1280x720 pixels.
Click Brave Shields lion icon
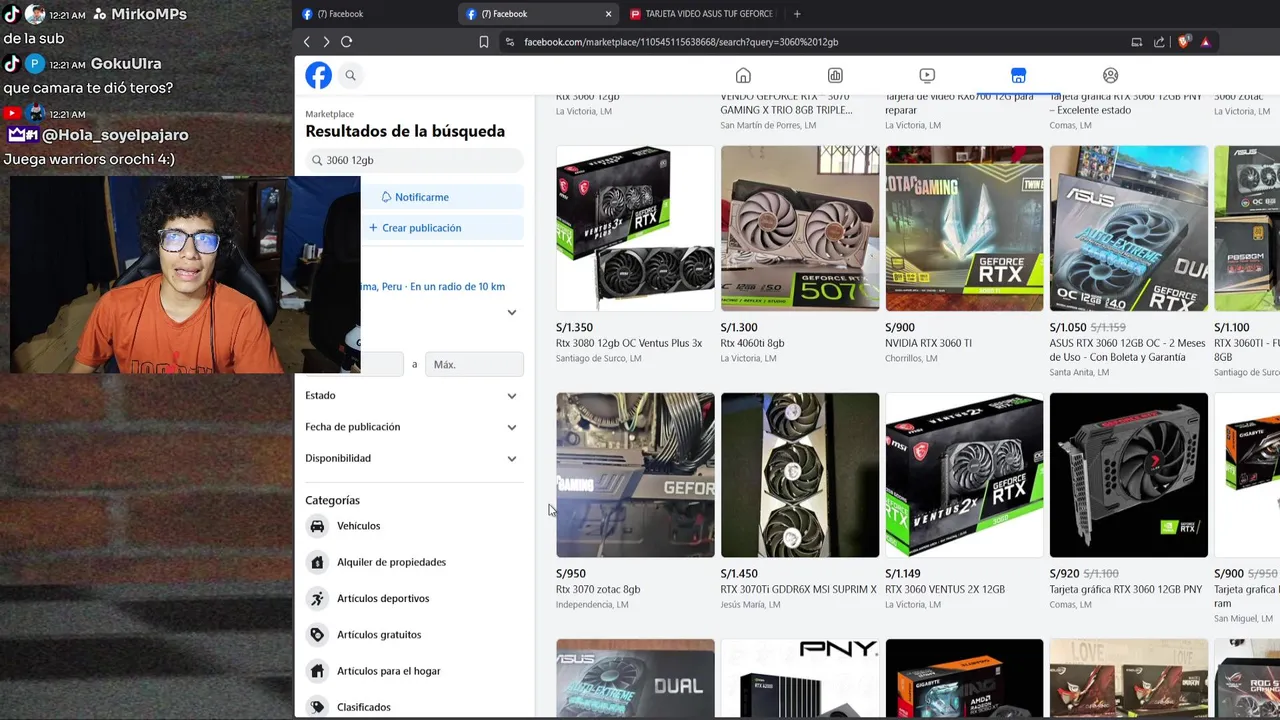tap(1185, 42)
